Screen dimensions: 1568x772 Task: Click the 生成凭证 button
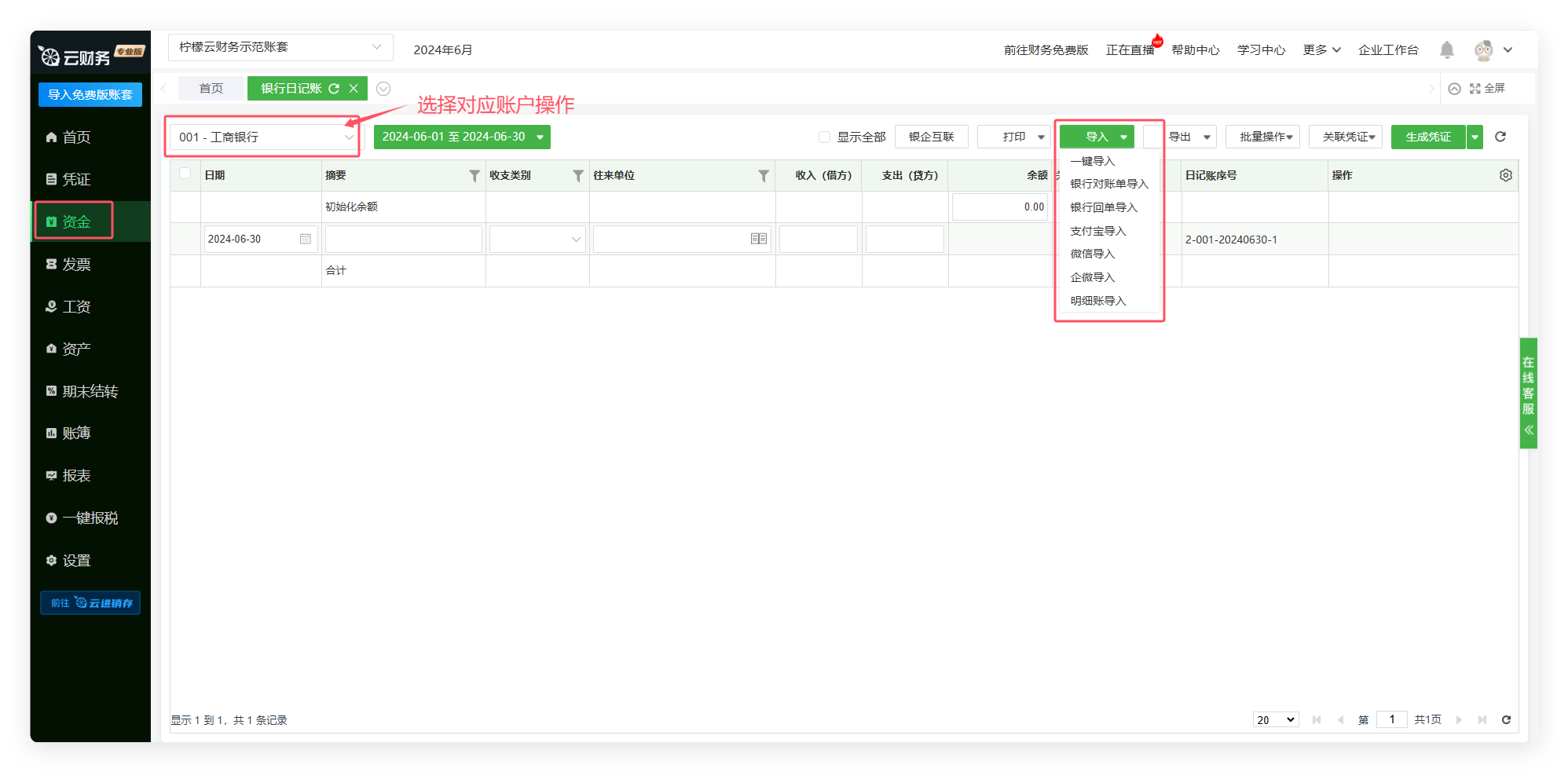click(1427, 137)
